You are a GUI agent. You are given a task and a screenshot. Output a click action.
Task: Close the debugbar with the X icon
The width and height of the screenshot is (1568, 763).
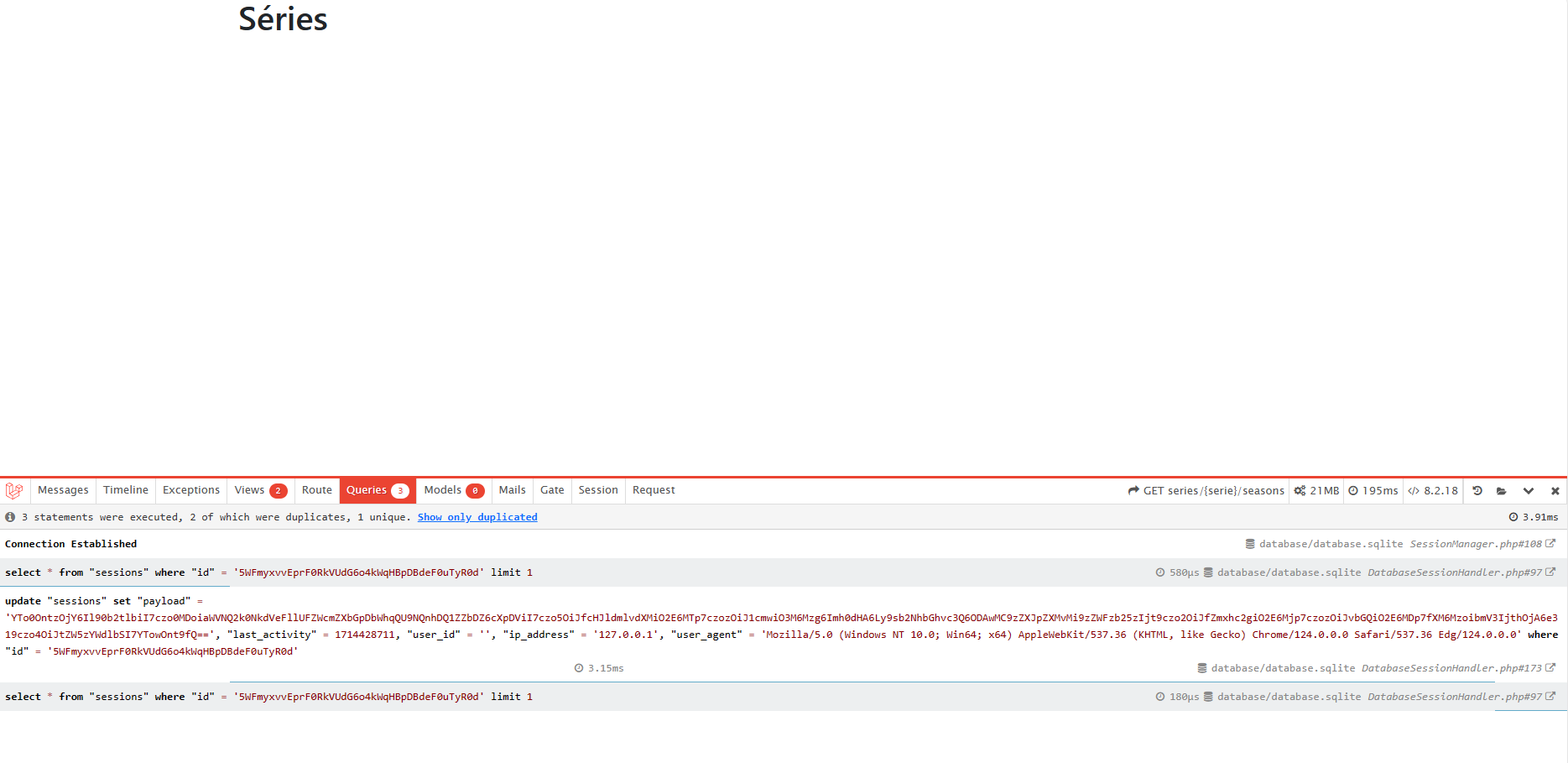point(1555,491)
